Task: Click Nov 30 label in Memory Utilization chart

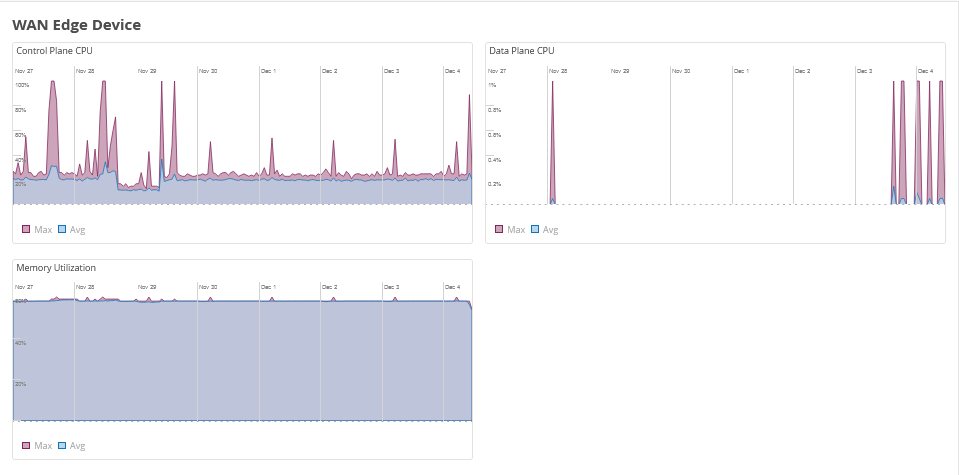Action: (x=208, y=287)
